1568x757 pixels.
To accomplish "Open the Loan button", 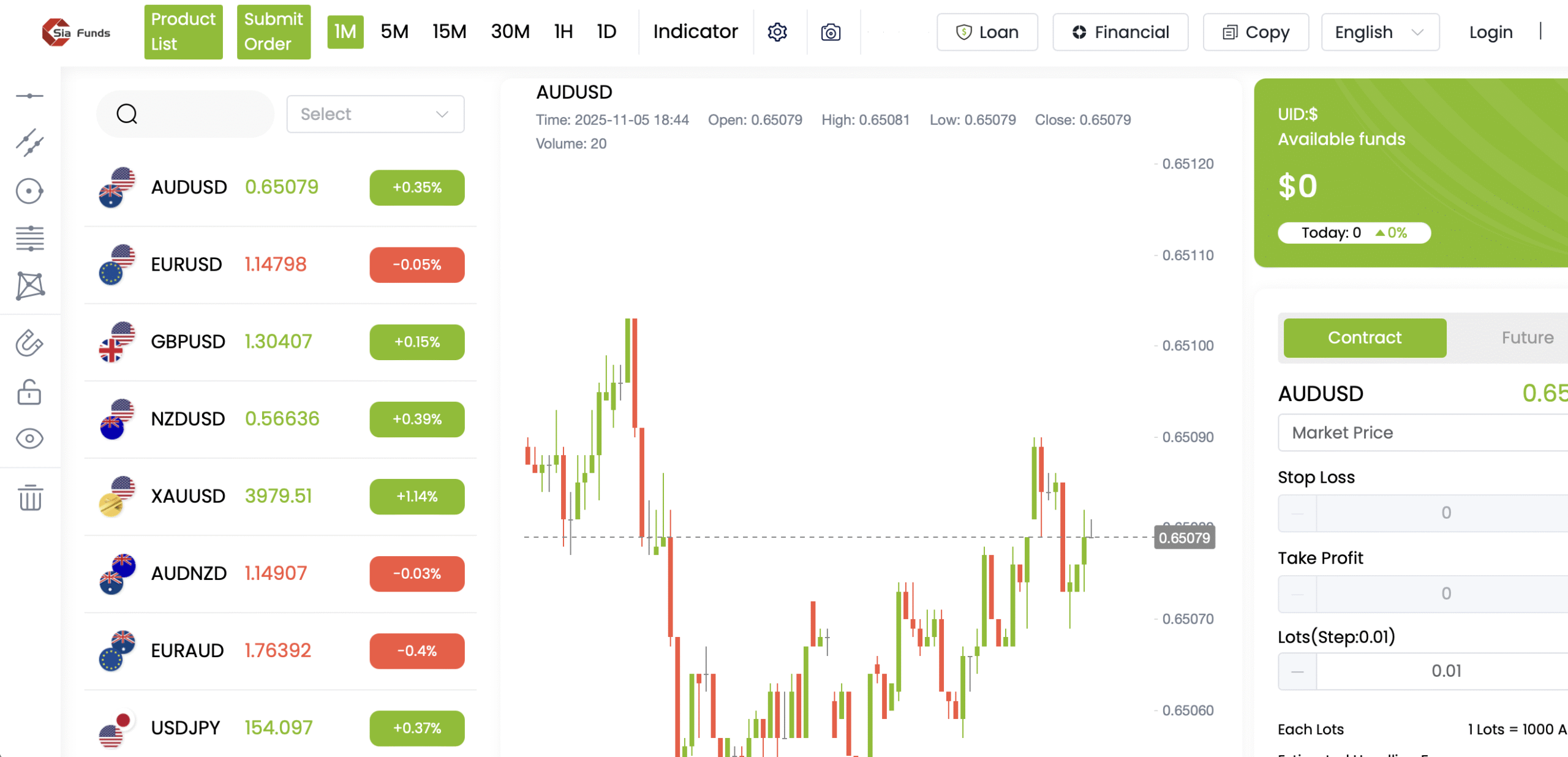I will click(987, 32).
